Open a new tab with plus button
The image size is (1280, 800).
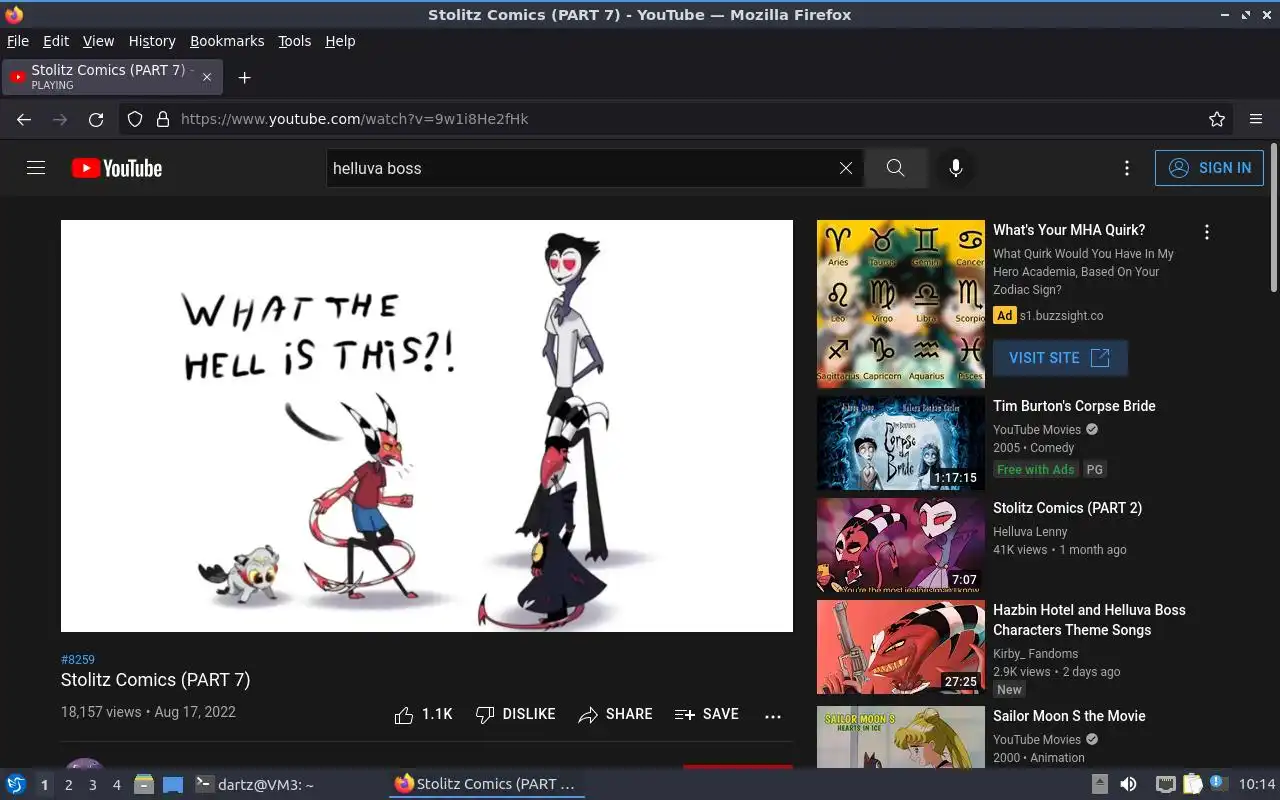point(244,77)
